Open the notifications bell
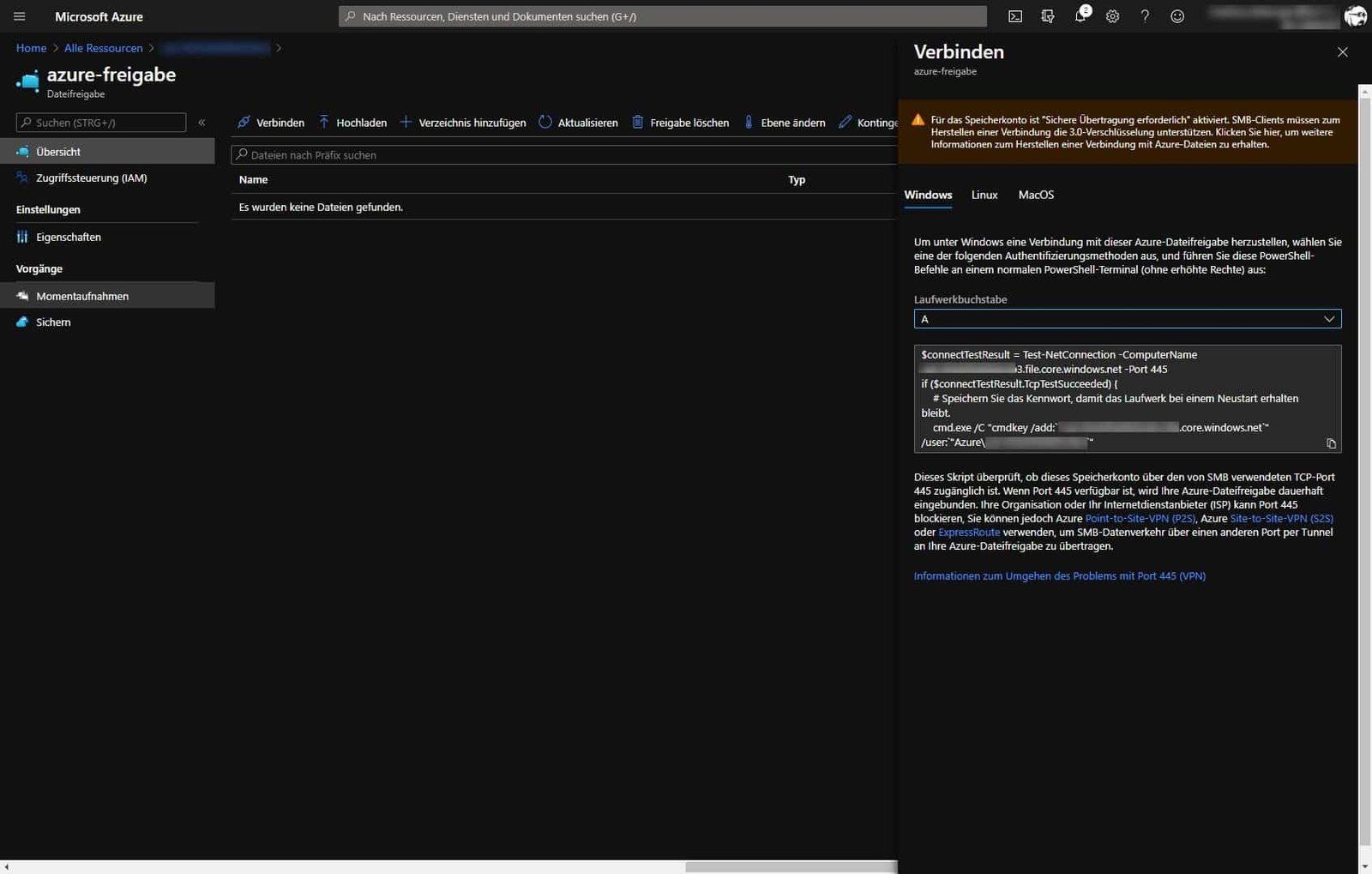The width and height of the screenshot is (1372, 874). (x=1080, y=15)
